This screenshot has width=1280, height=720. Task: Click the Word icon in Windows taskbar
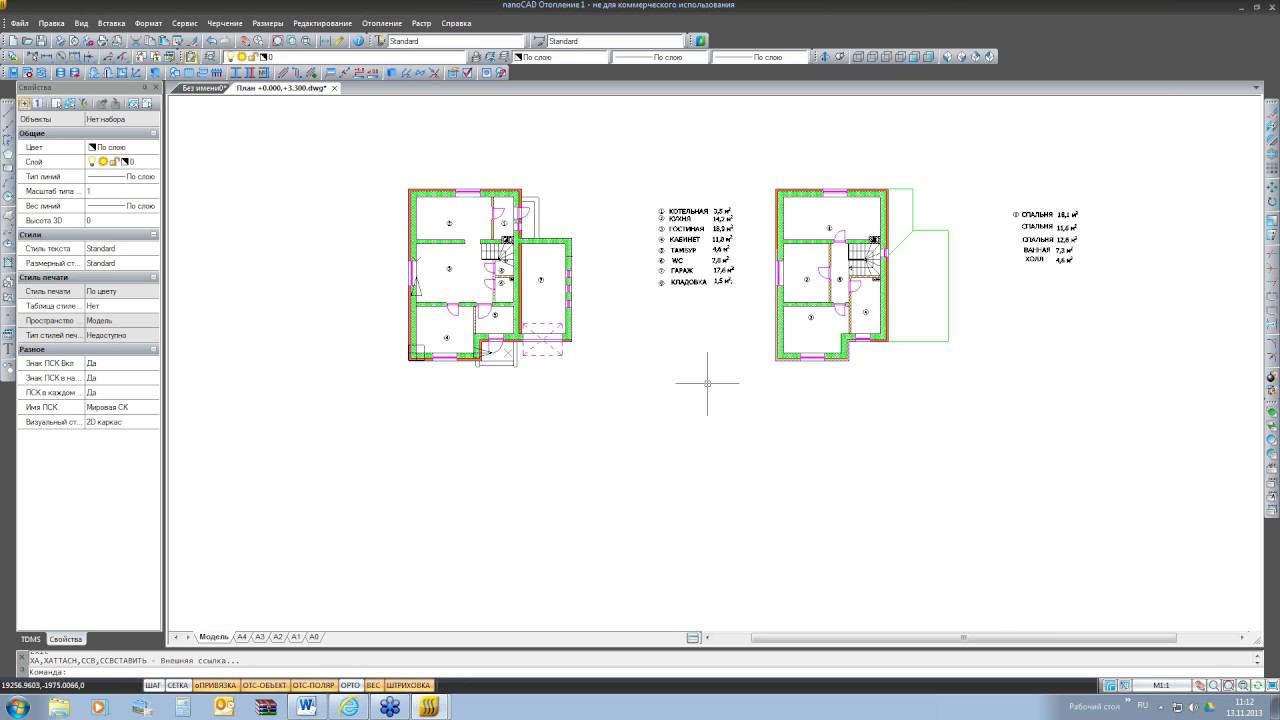click(x=305, y=707)
